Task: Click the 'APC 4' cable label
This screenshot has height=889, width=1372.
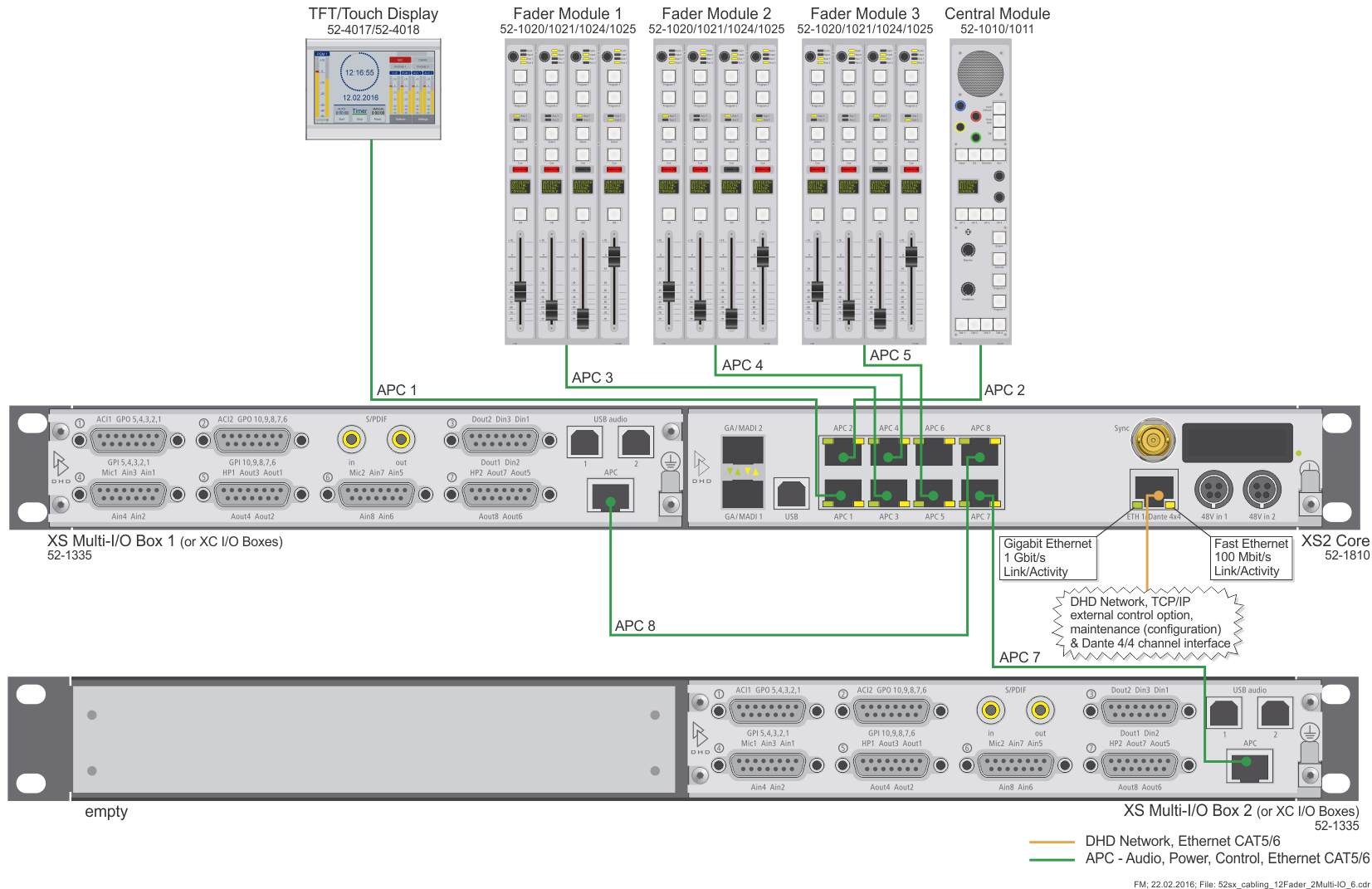Action: point(742,365)
